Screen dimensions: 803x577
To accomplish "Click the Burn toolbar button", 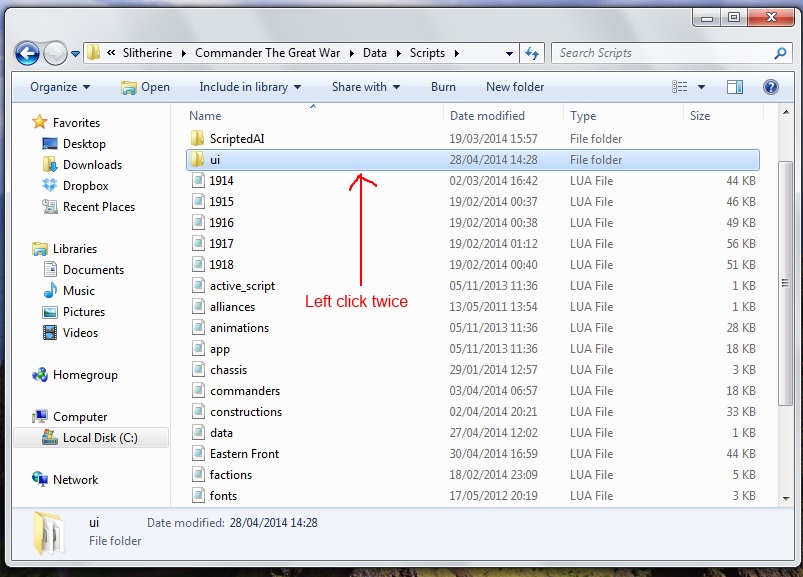I will [443, 87].
